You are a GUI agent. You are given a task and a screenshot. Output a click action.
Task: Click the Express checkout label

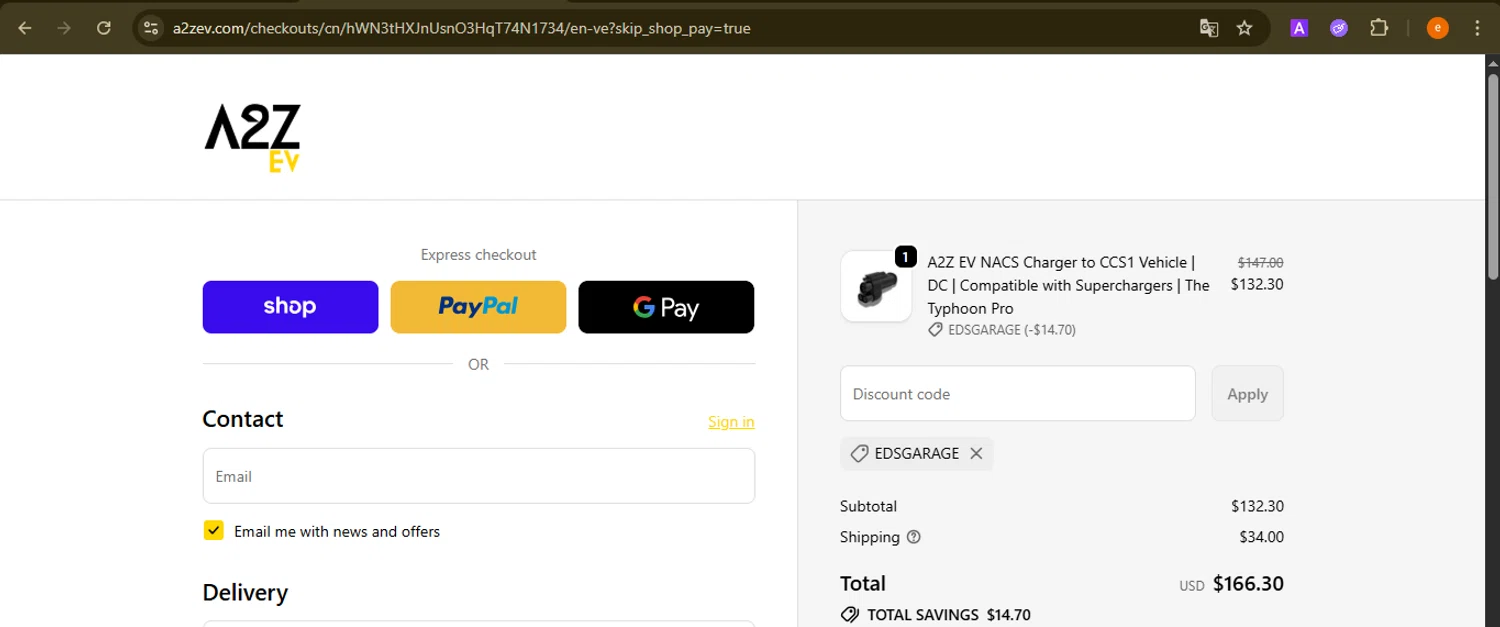(478, 255)
